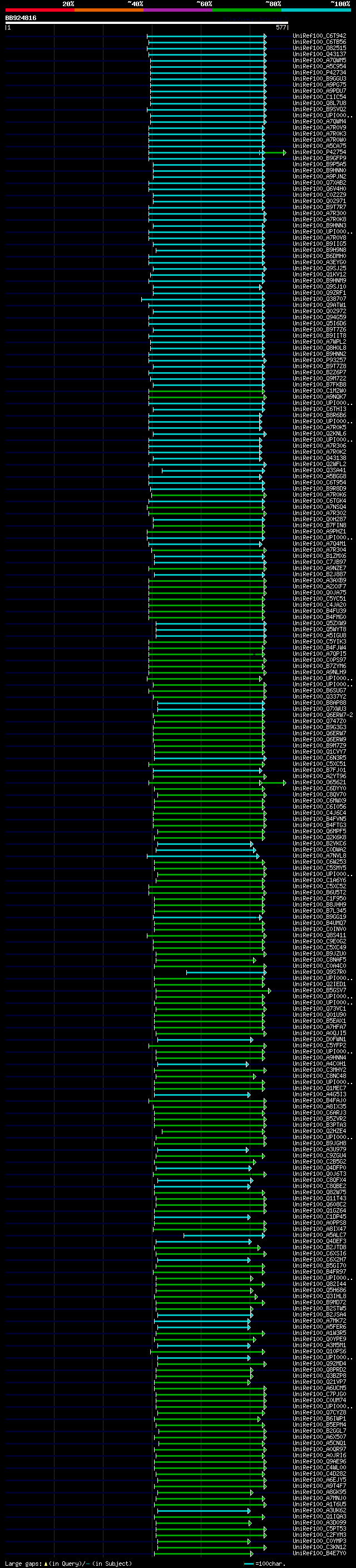Click the white query sequence bar
This screenshot has height=1568, width=356.
pyautogui.click(x=146, y=23)
